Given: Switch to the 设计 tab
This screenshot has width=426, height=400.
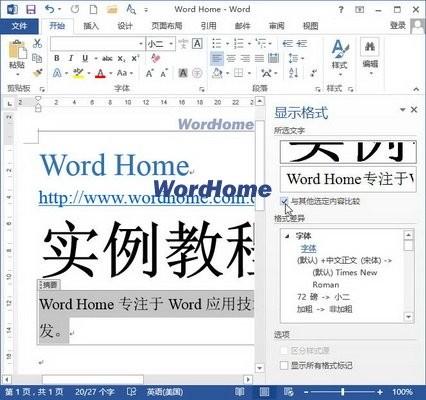Looking at the screenshot, I should [x=125, y=26].
